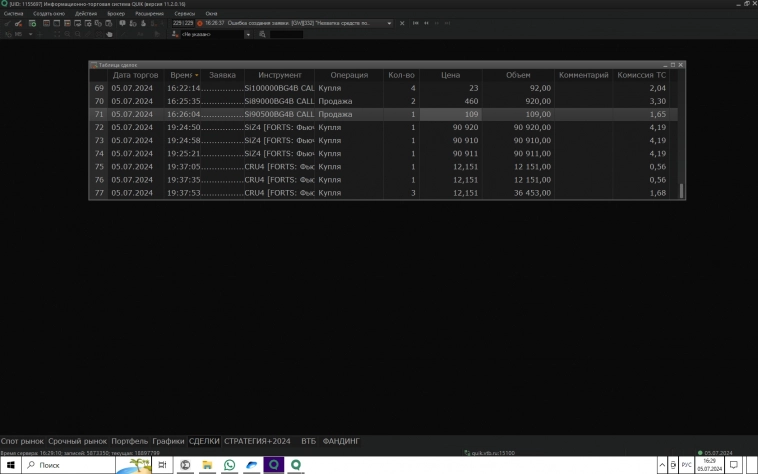Click the active QUIK taskbar icon
The width and height of the screenshot is (758, 474).
(x=273, y=465)
